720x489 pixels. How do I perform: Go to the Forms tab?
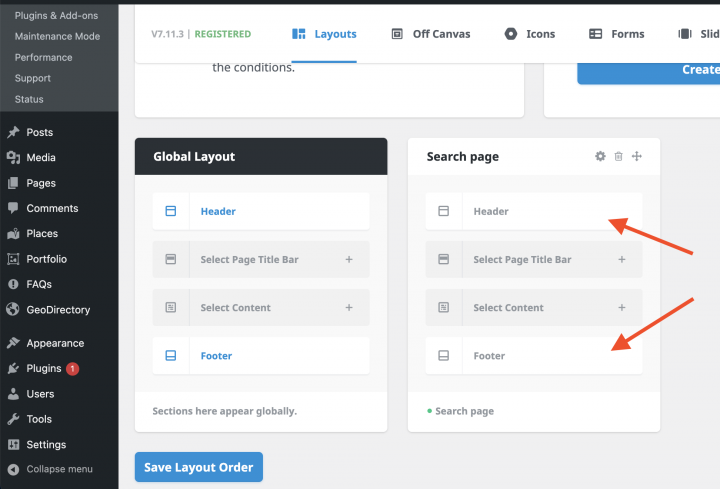pos(617,34)
